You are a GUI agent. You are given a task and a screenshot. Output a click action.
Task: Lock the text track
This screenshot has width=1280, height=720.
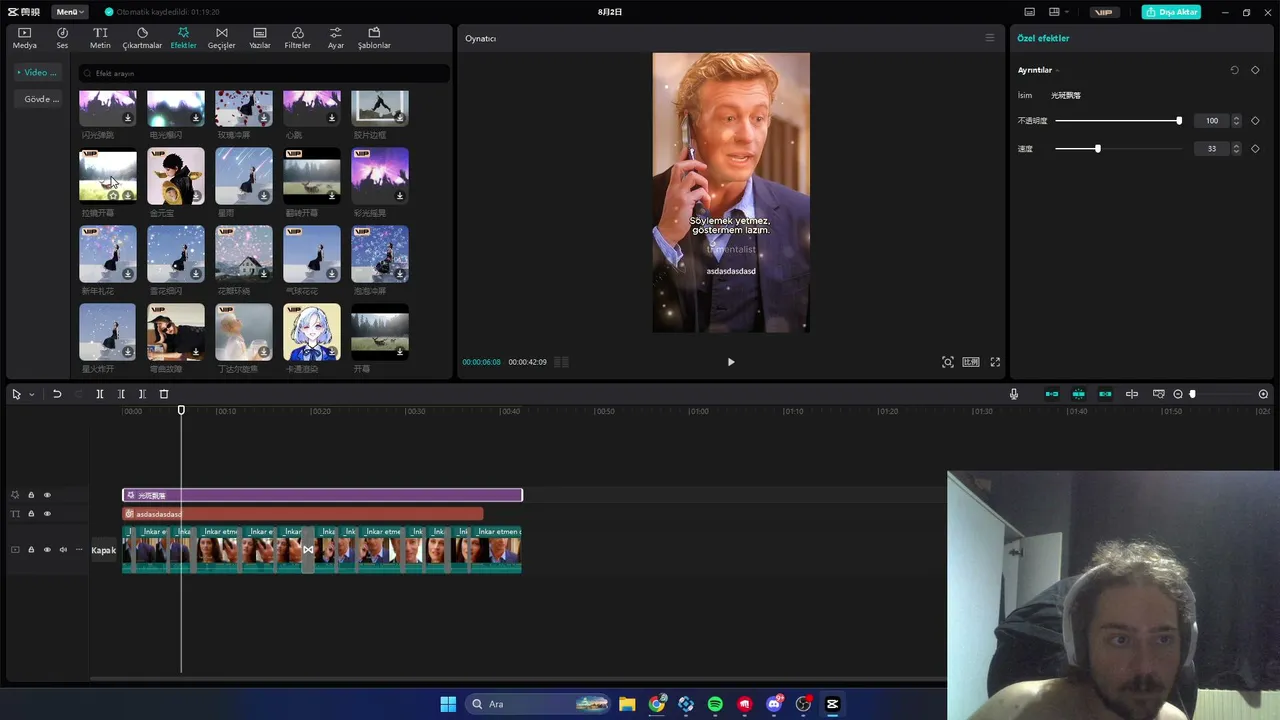click(31, 514)
